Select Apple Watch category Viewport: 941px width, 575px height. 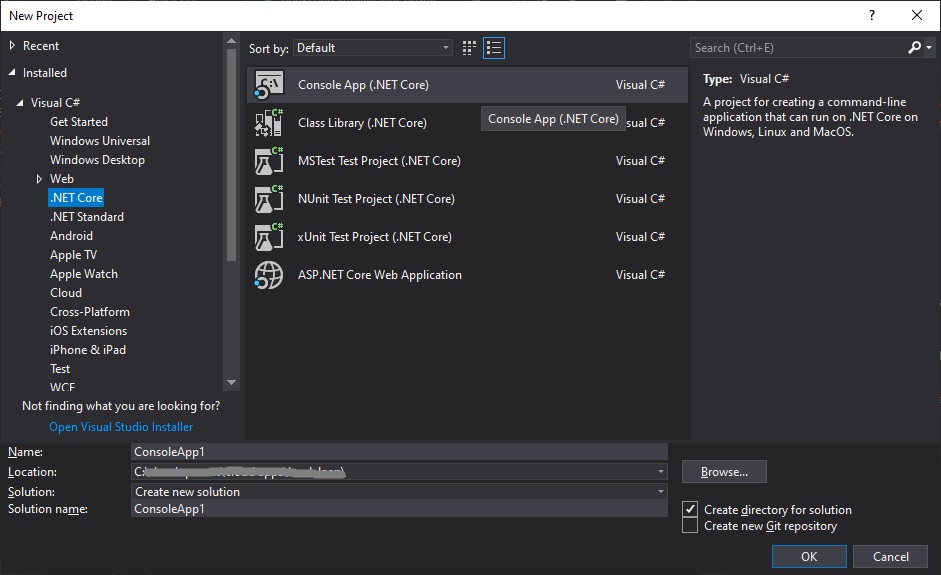coord(84,274)
